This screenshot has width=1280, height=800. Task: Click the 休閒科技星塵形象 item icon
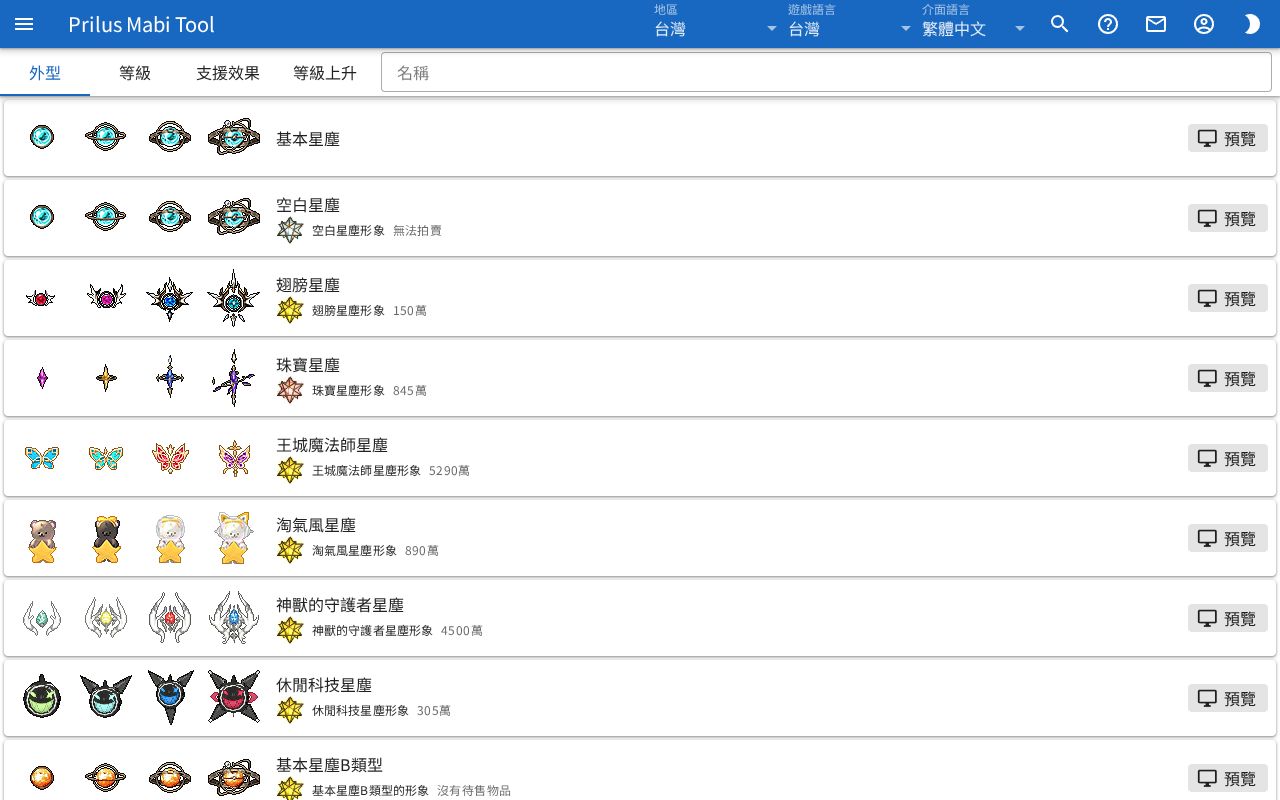[290, 710]
